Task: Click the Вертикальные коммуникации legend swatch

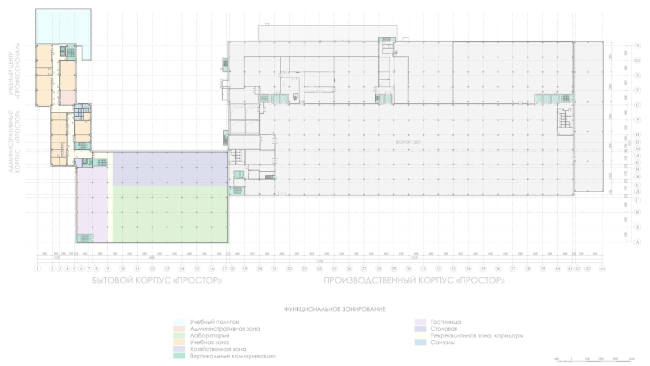Action: coord(179,356)
